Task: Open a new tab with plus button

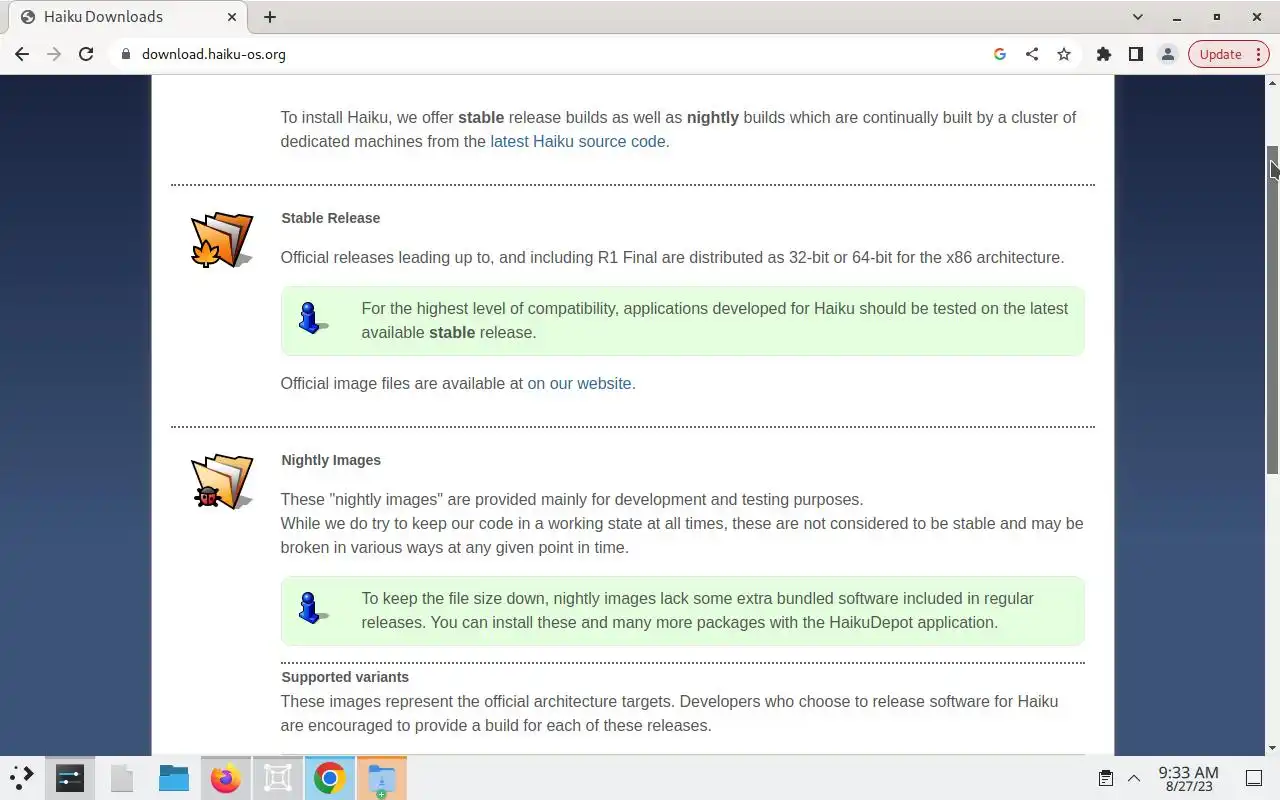Action: (270, 17)
